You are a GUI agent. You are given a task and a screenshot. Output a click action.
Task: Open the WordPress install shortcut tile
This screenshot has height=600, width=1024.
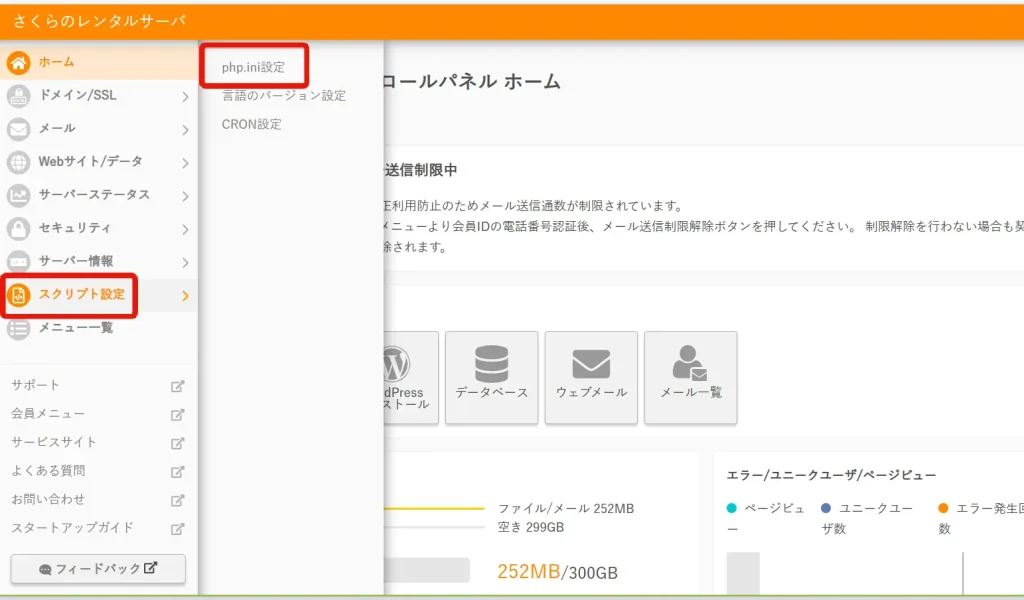tap(411, 377)
